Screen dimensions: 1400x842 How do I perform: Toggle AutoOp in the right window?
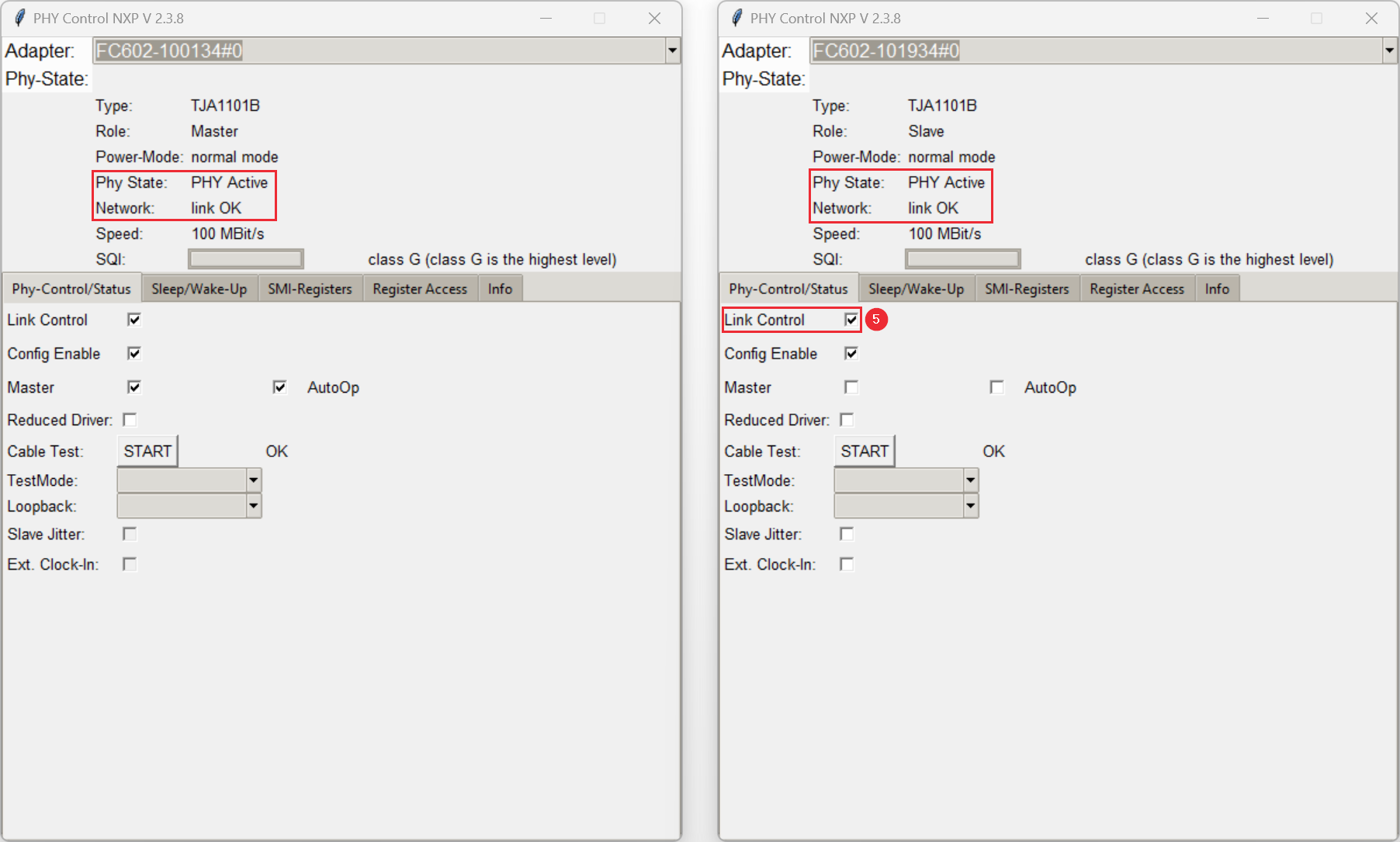point(996,386)
